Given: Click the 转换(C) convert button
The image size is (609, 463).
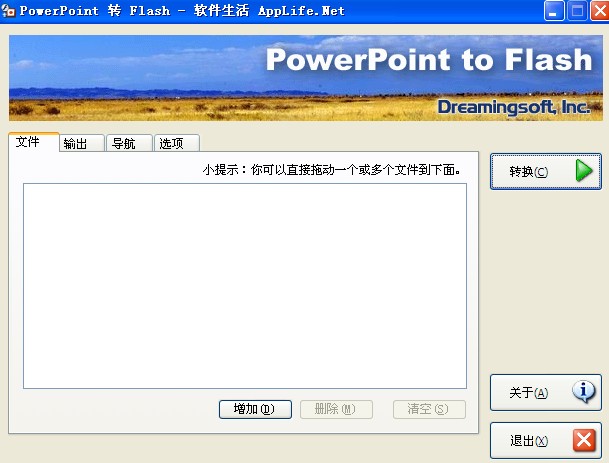Looking at the screenshot, I should [546, 171].
